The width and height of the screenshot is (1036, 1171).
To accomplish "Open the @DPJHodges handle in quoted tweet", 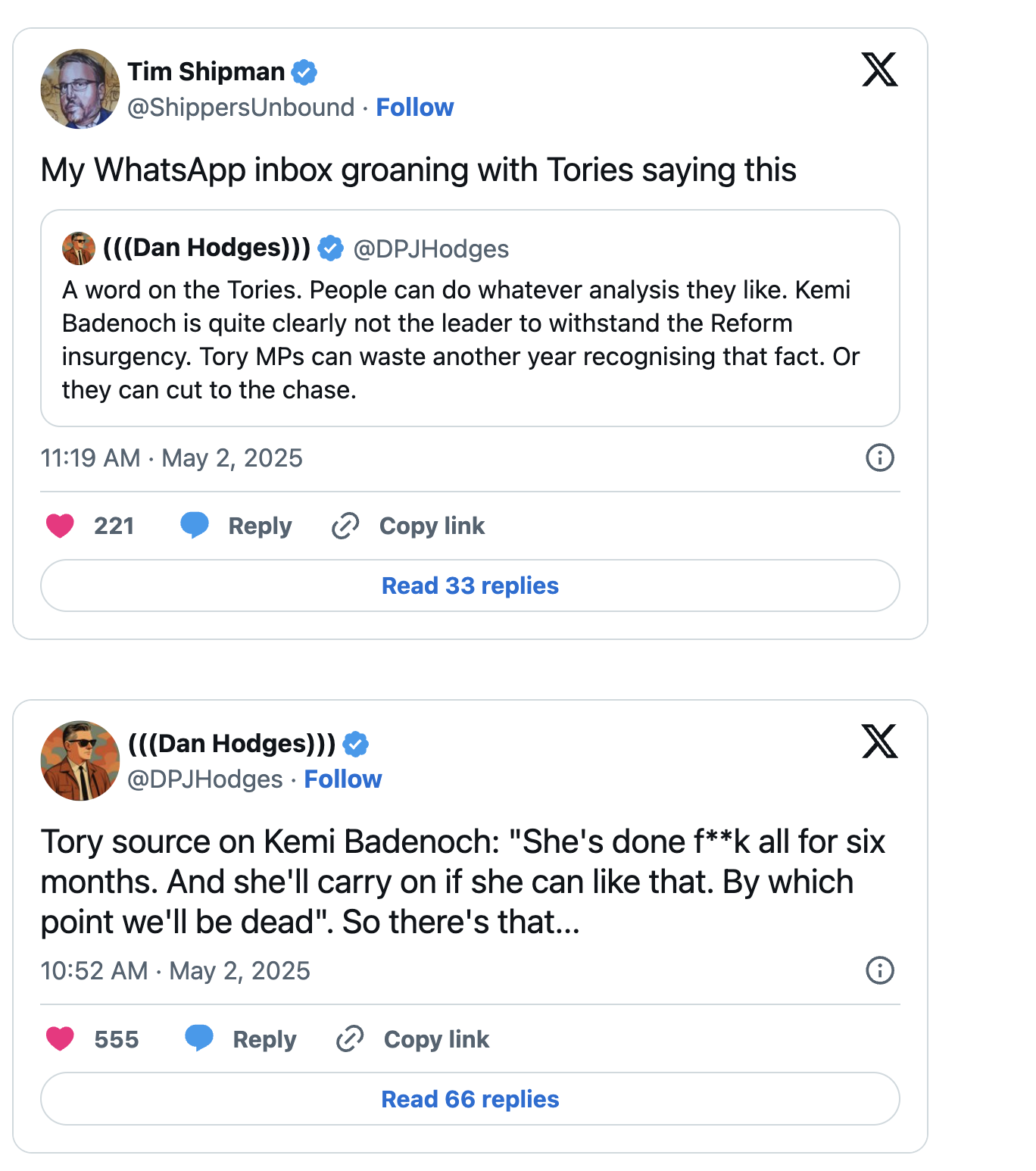I will click(x=431, y=248).
